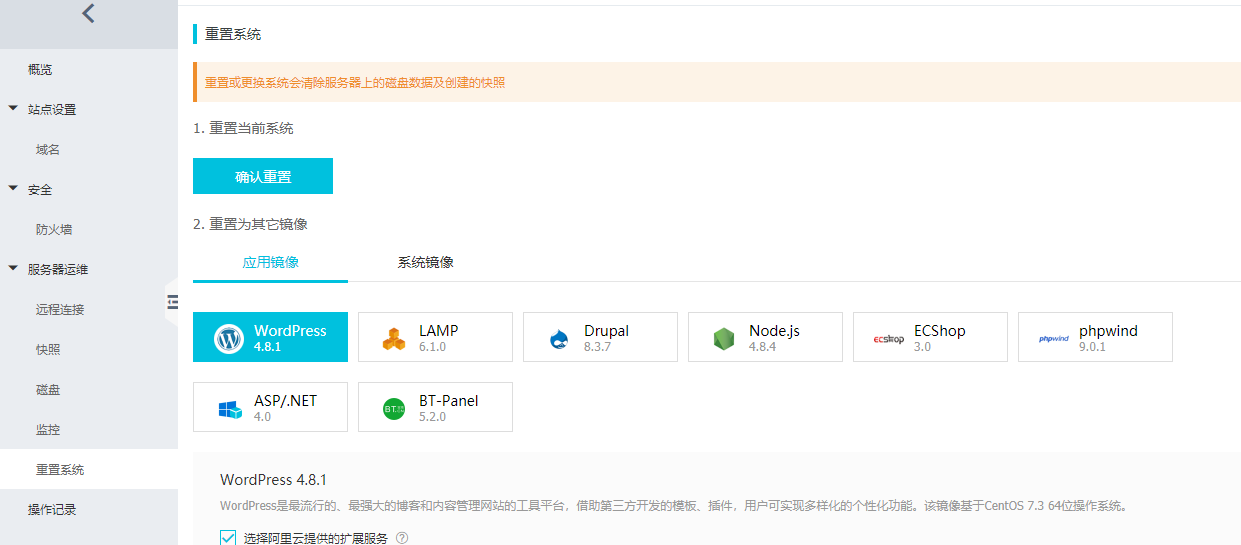Switch to the 应用镜像 tab
1241x545 pixels.
tap(270, 262)
